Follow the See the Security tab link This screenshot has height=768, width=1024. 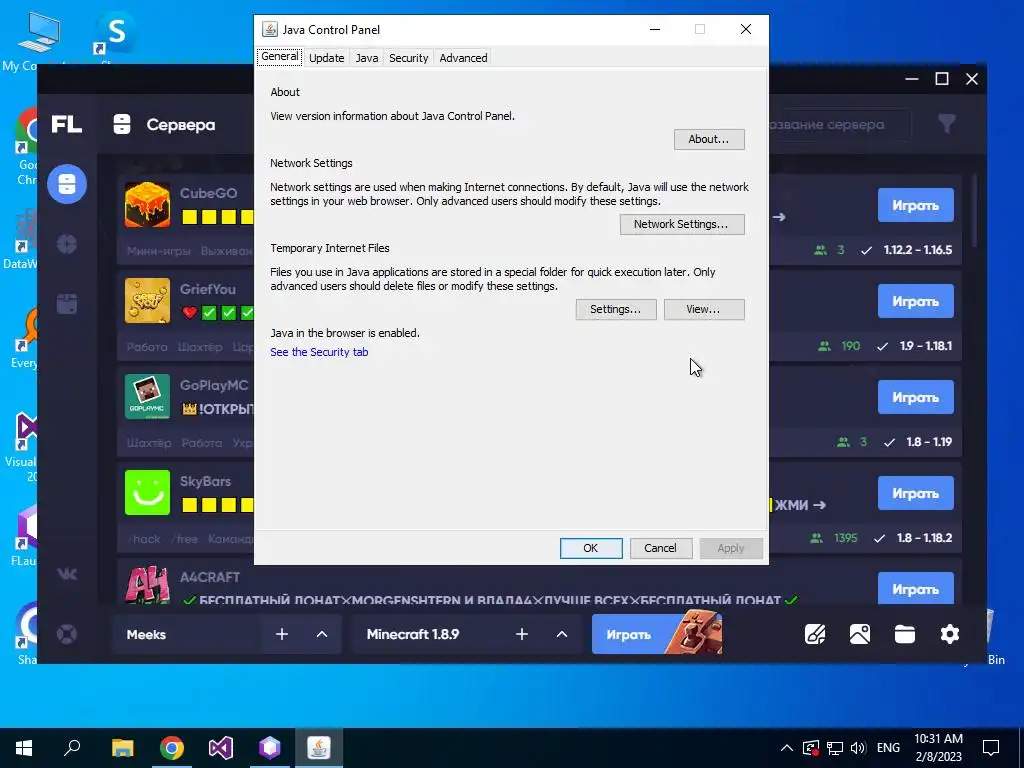pos(319,352)
